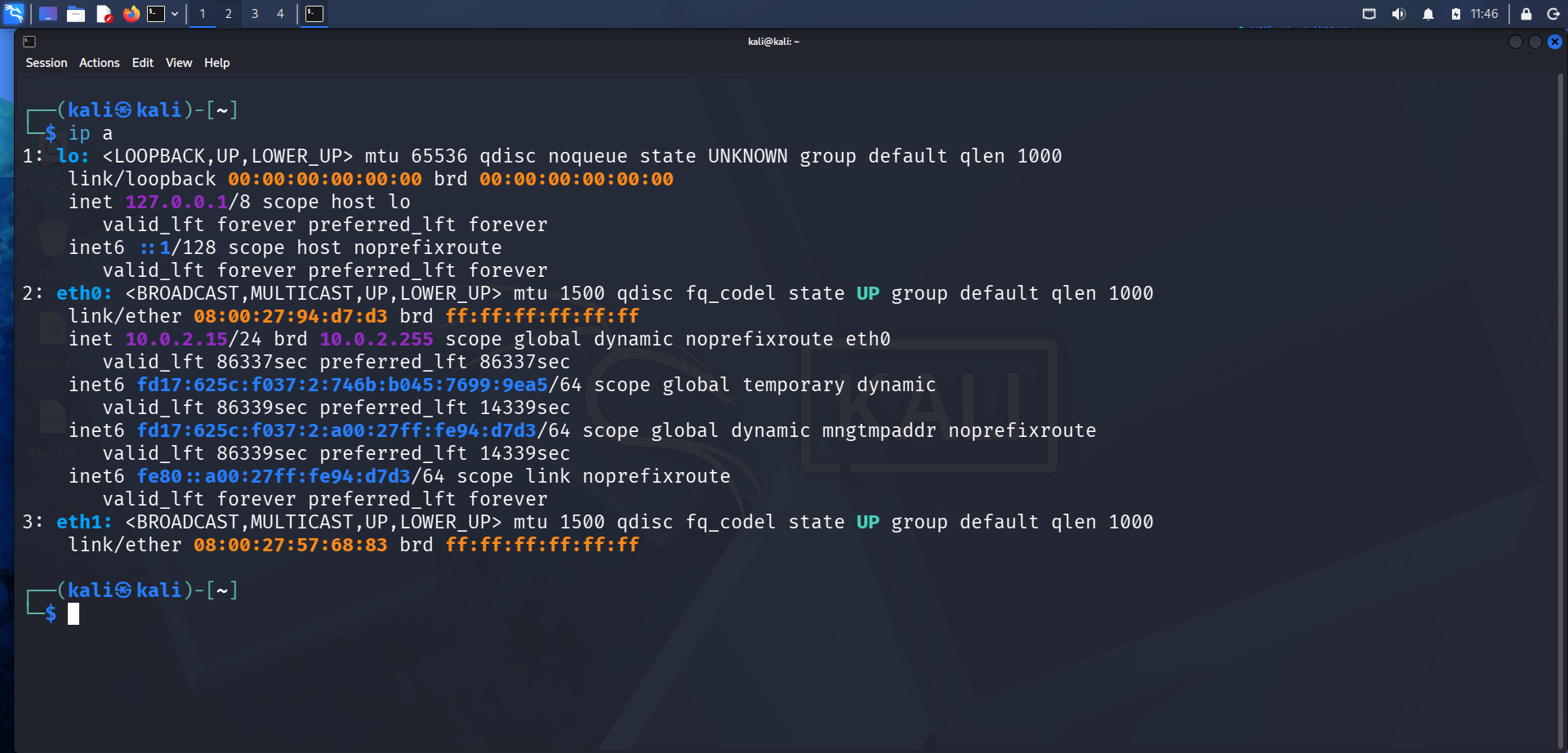Click the 'ip a' command text
1568x753 pixels.
(x=91, y=133)
